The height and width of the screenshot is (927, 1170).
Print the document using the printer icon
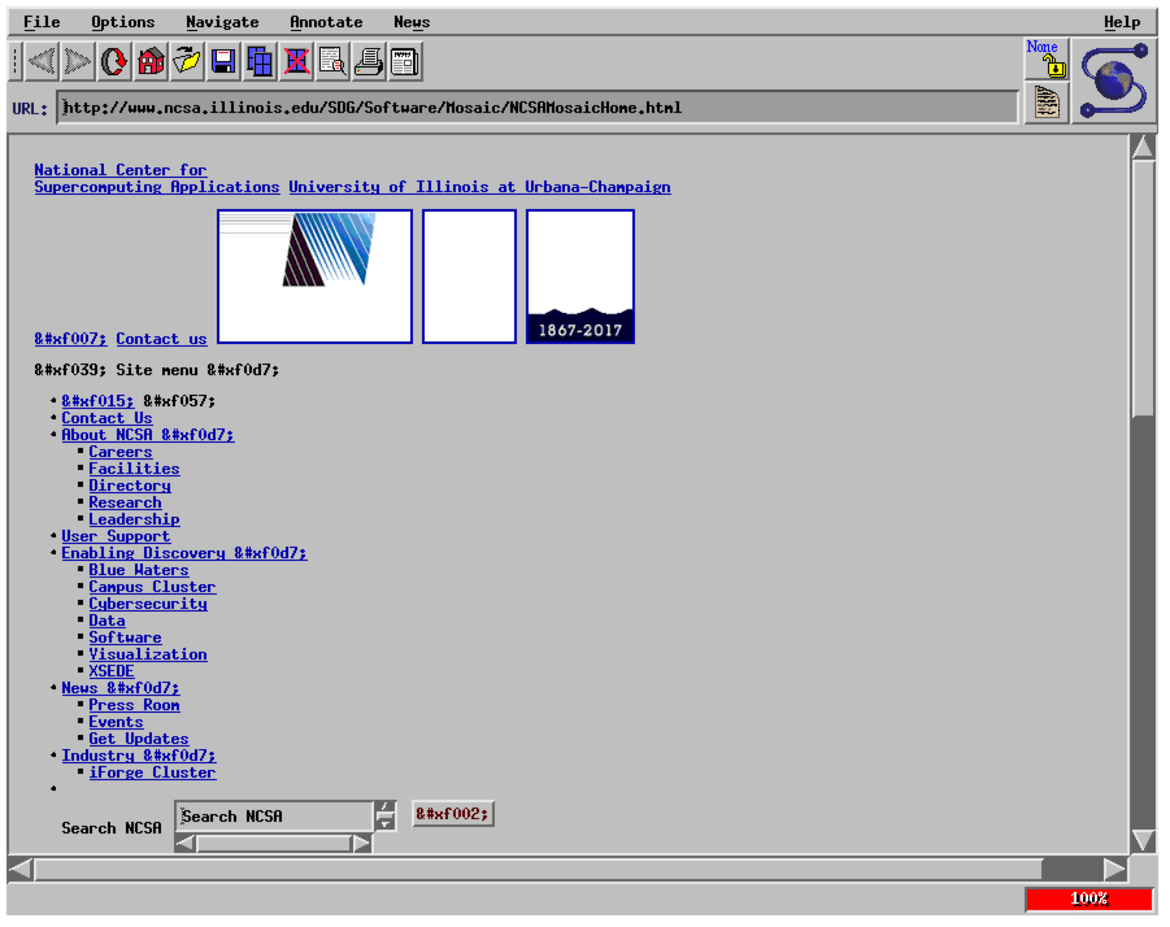369,61
